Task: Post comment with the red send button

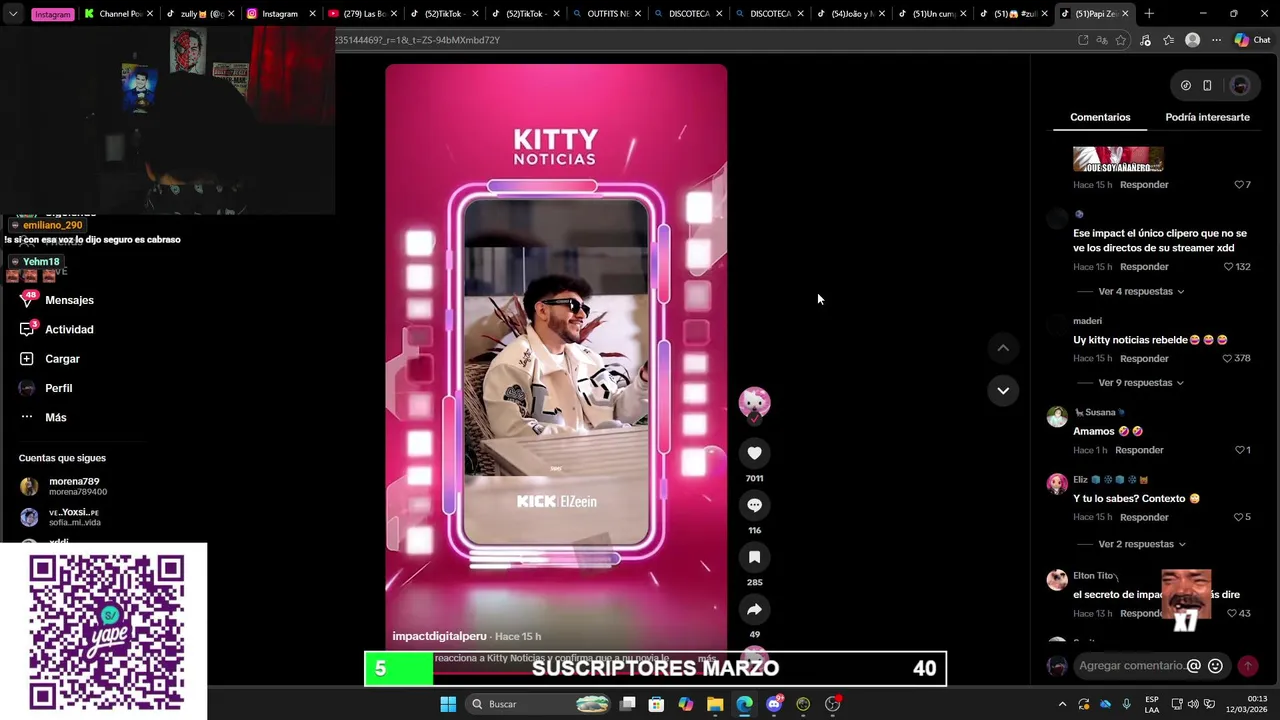Action: pyautogui.click(x=1247, y=666)
